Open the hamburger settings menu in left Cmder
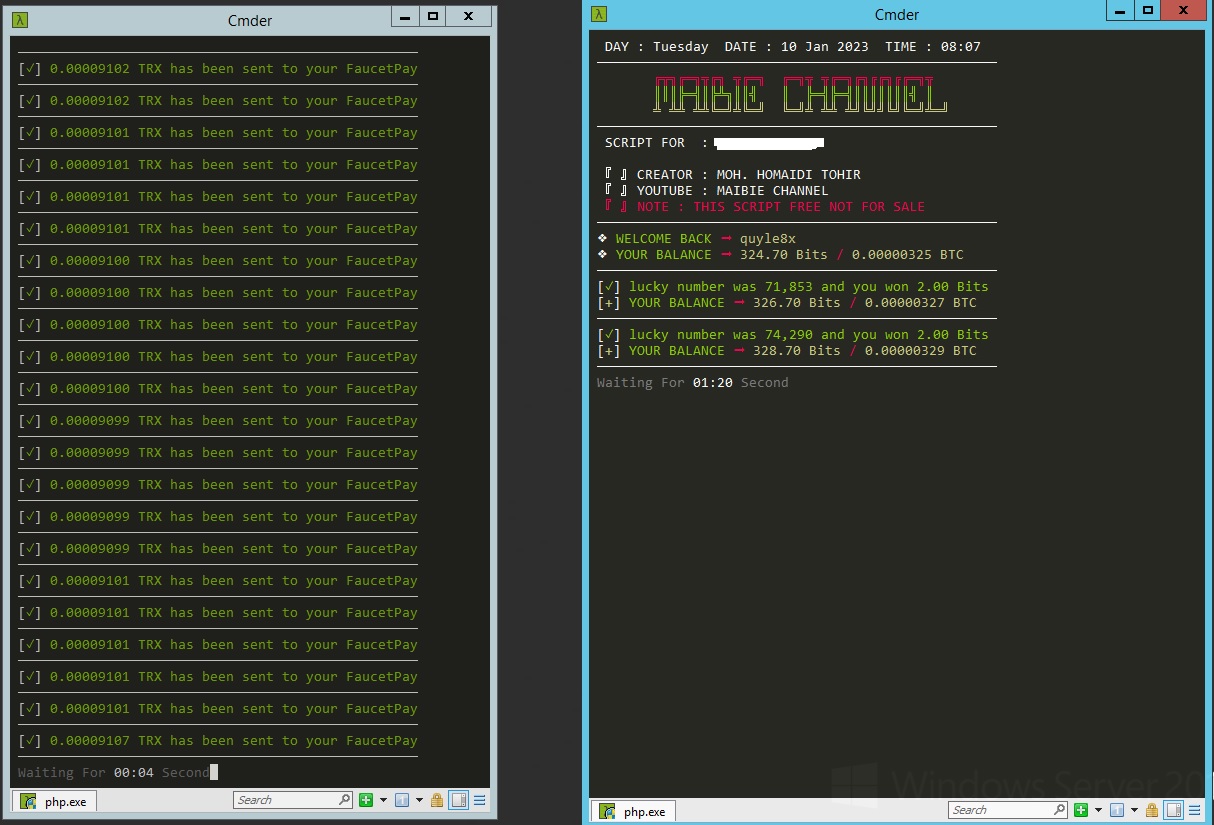 [480, 800]
